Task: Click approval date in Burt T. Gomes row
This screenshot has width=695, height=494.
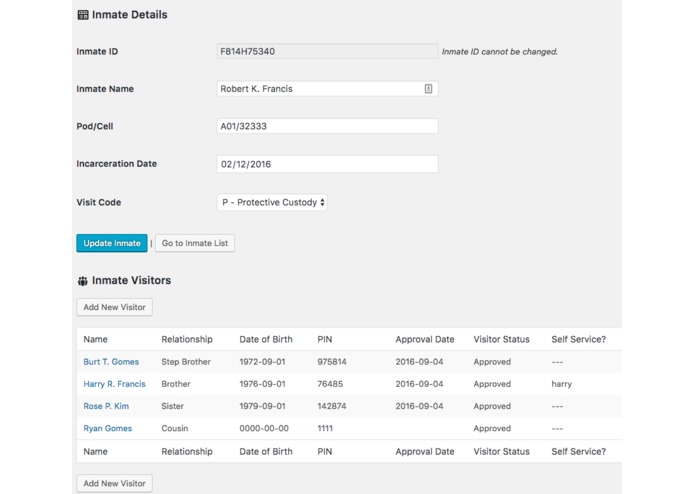Action: coord(419,362)
